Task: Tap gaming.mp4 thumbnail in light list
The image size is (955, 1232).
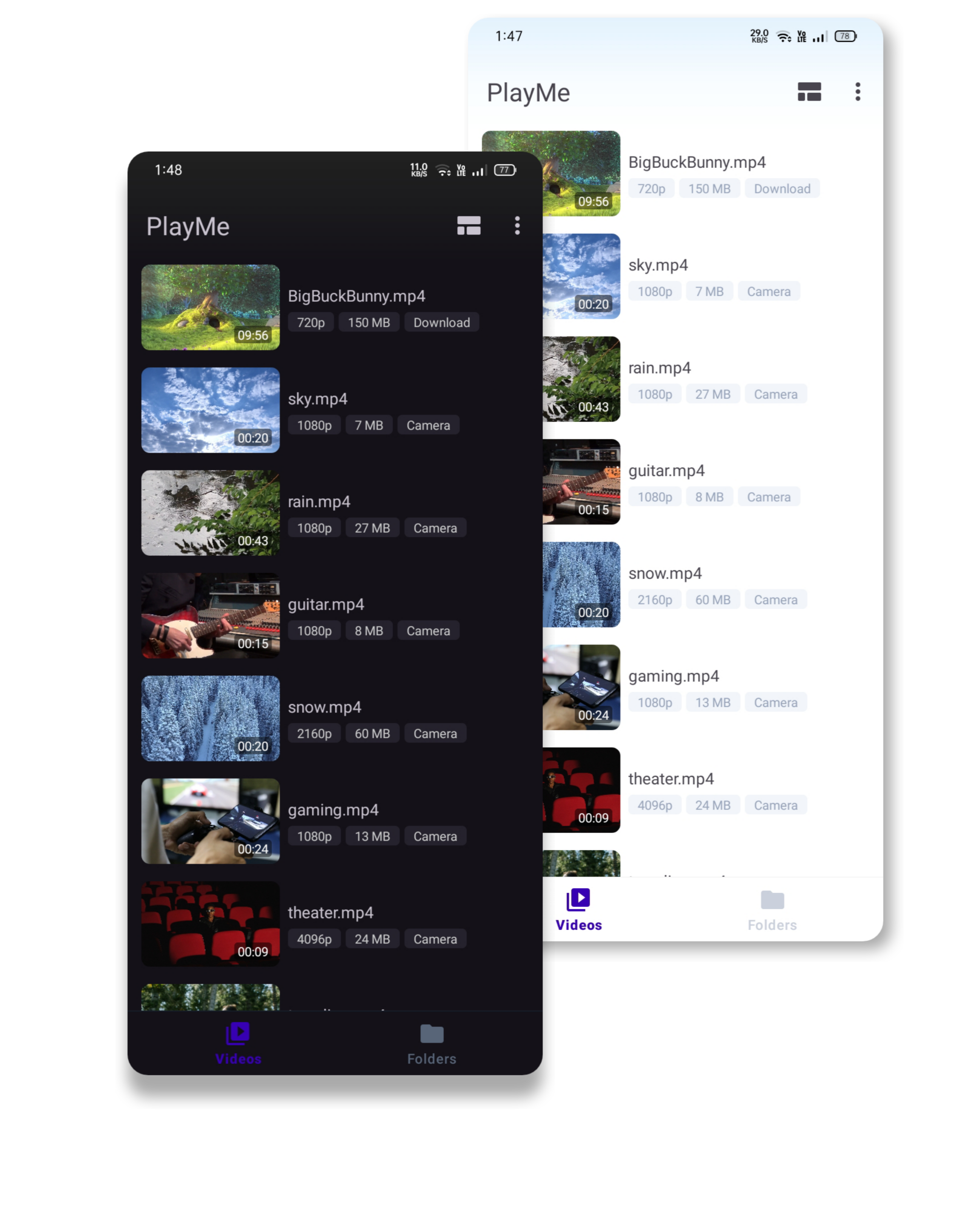Action: [581, 687]
